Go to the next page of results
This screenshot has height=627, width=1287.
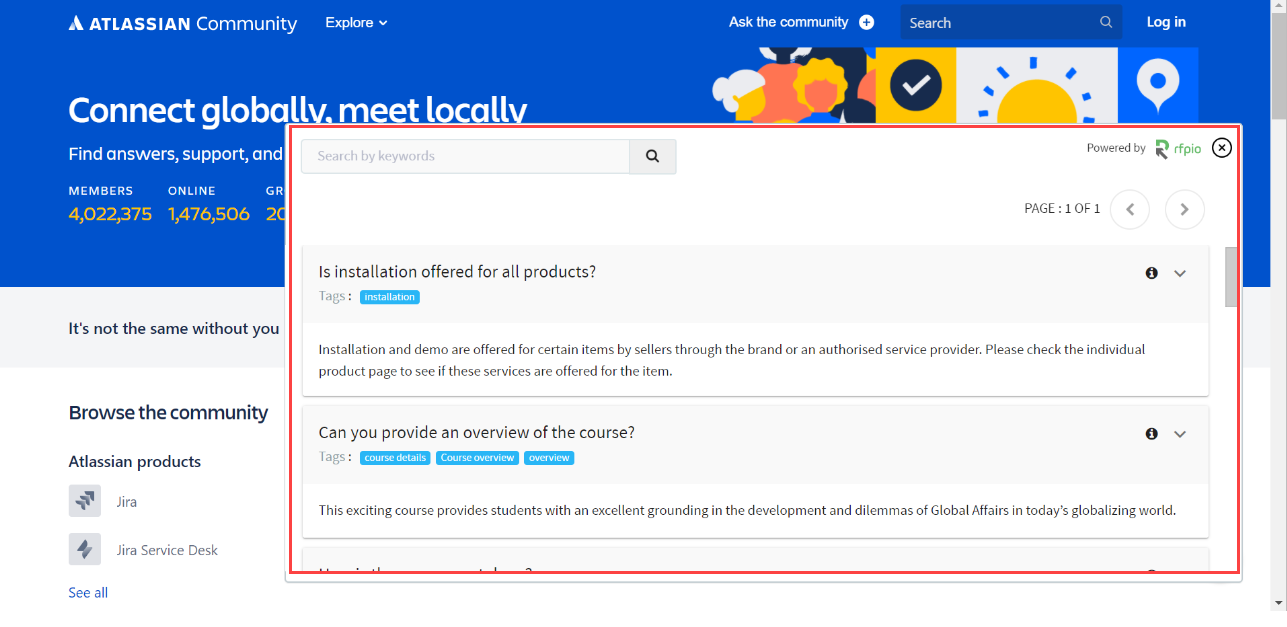[1185, 209]
